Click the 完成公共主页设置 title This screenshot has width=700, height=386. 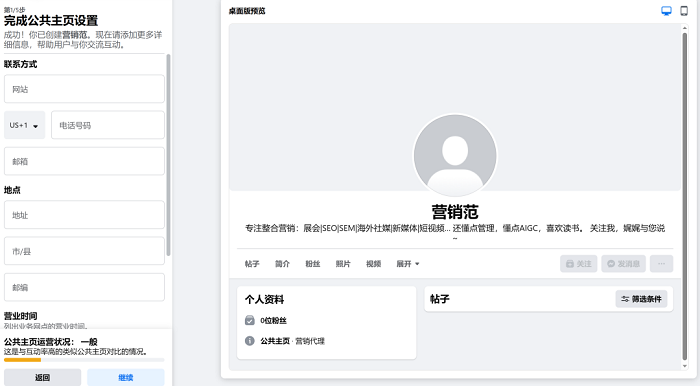tap(51, 21)
